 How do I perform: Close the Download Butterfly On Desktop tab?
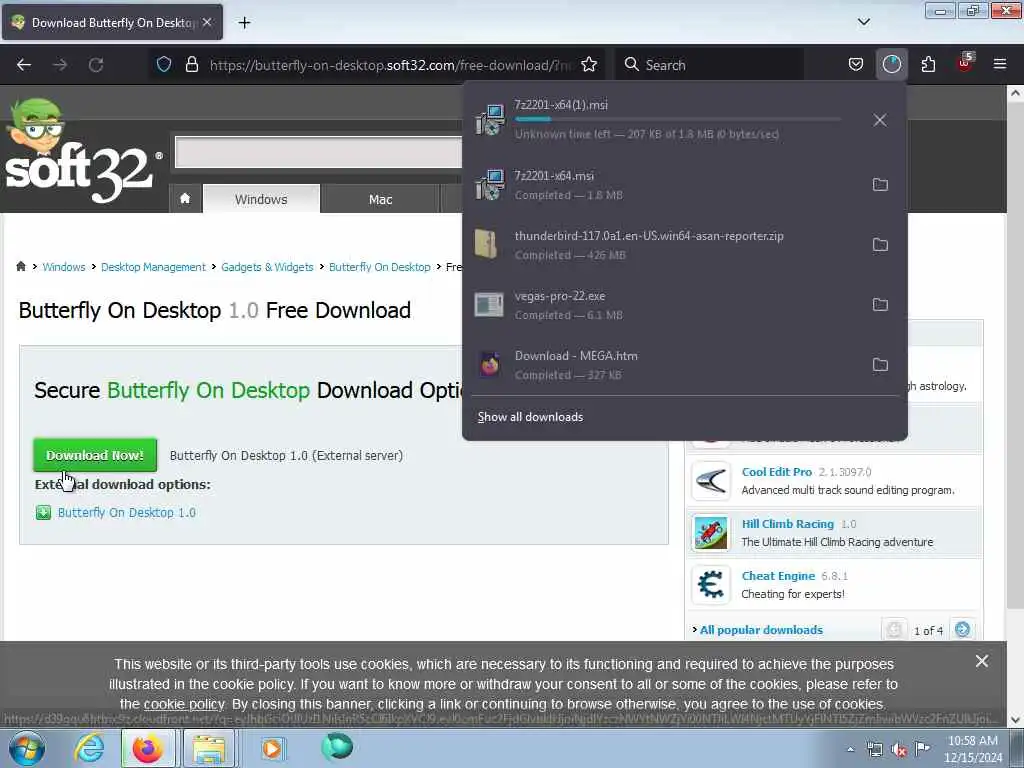[207, 22]
